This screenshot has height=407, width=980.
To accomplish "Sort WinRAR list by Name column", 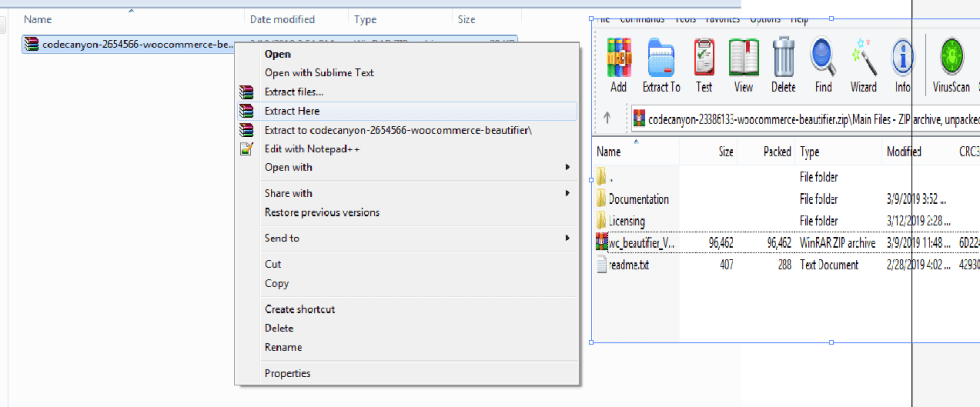I will [608, 152].
